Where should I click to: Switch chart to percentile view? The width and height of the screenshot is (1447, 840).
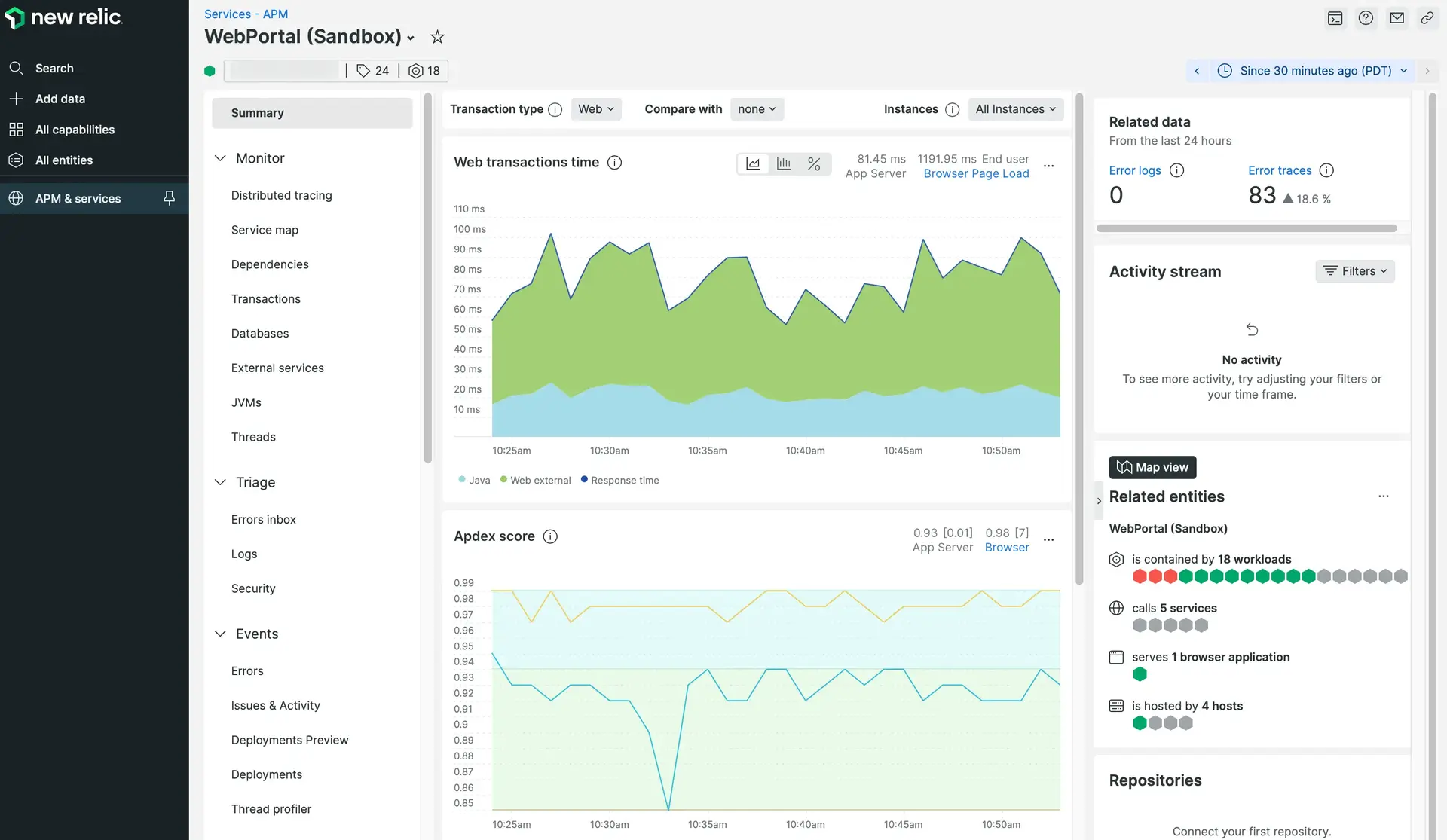[814, 163]
